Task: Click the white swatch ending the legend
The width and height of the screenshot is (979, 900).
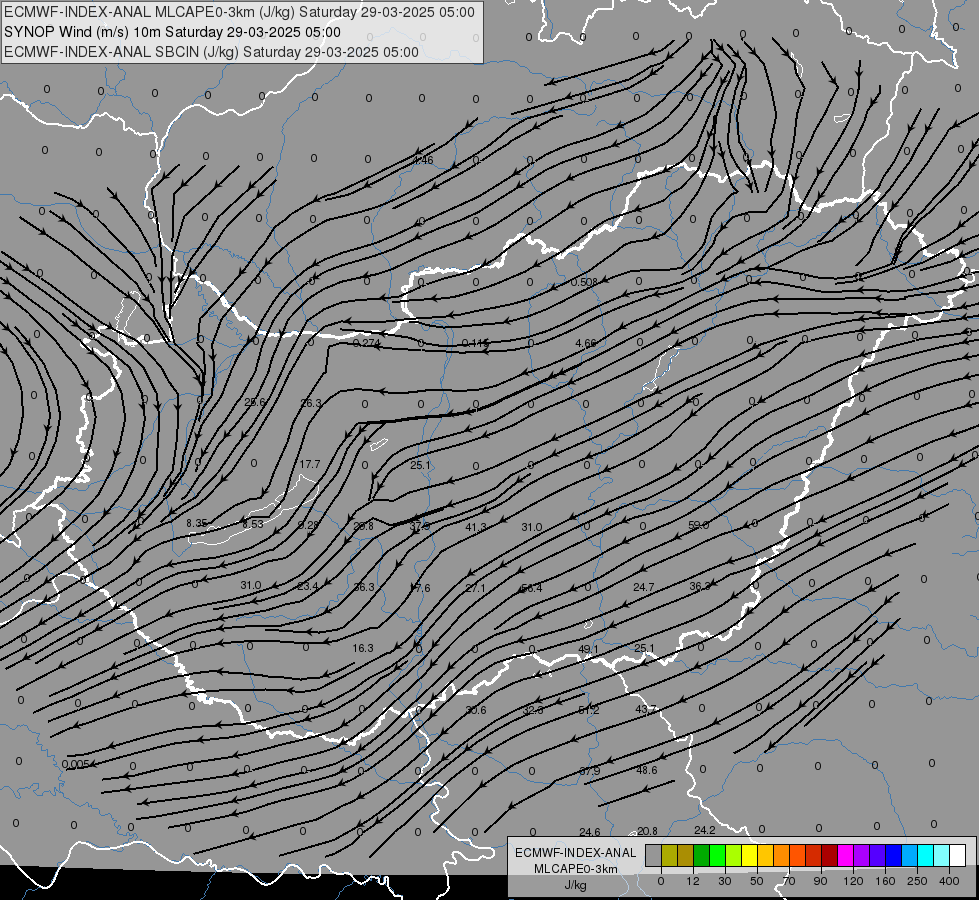Action: point(958,855)
